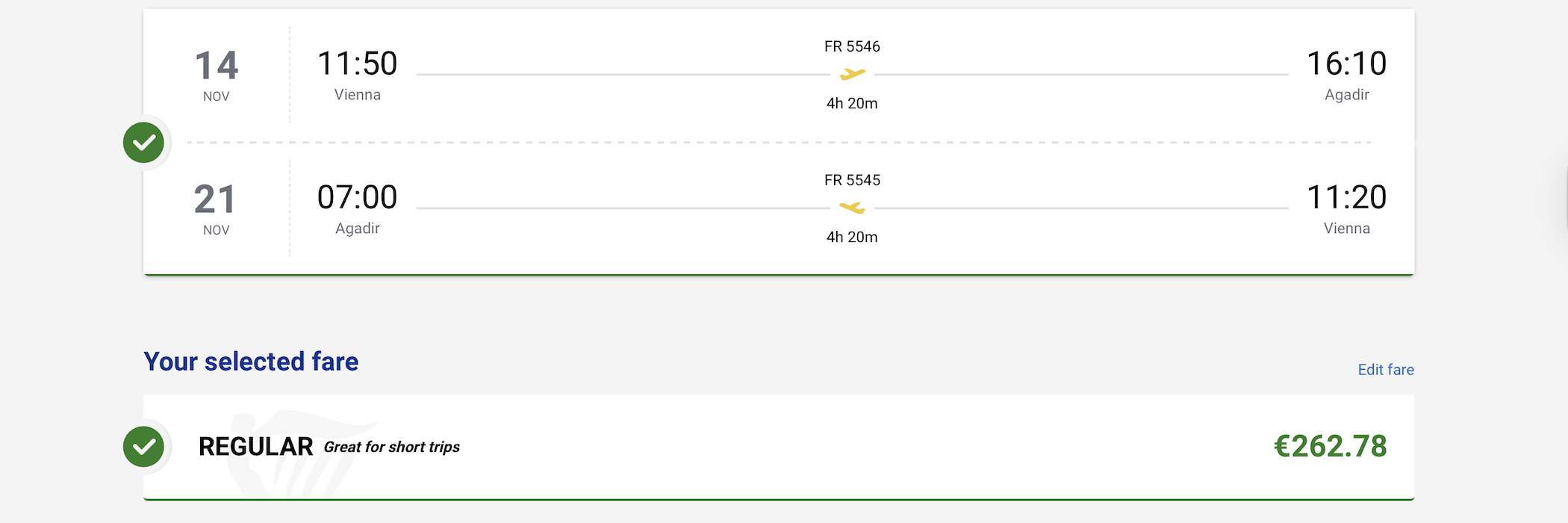Click the return yellow plane icon
Image resolution: width=1568 pixels, height=523 pixels.
(x=852, y=208)
